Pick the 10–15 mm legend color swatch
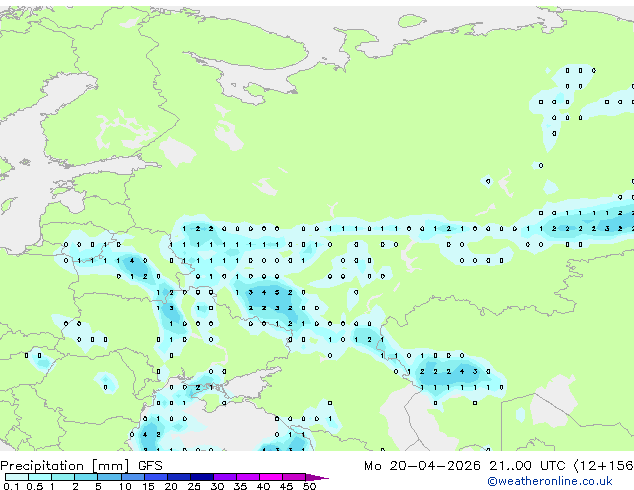 [x=133, y=477]
